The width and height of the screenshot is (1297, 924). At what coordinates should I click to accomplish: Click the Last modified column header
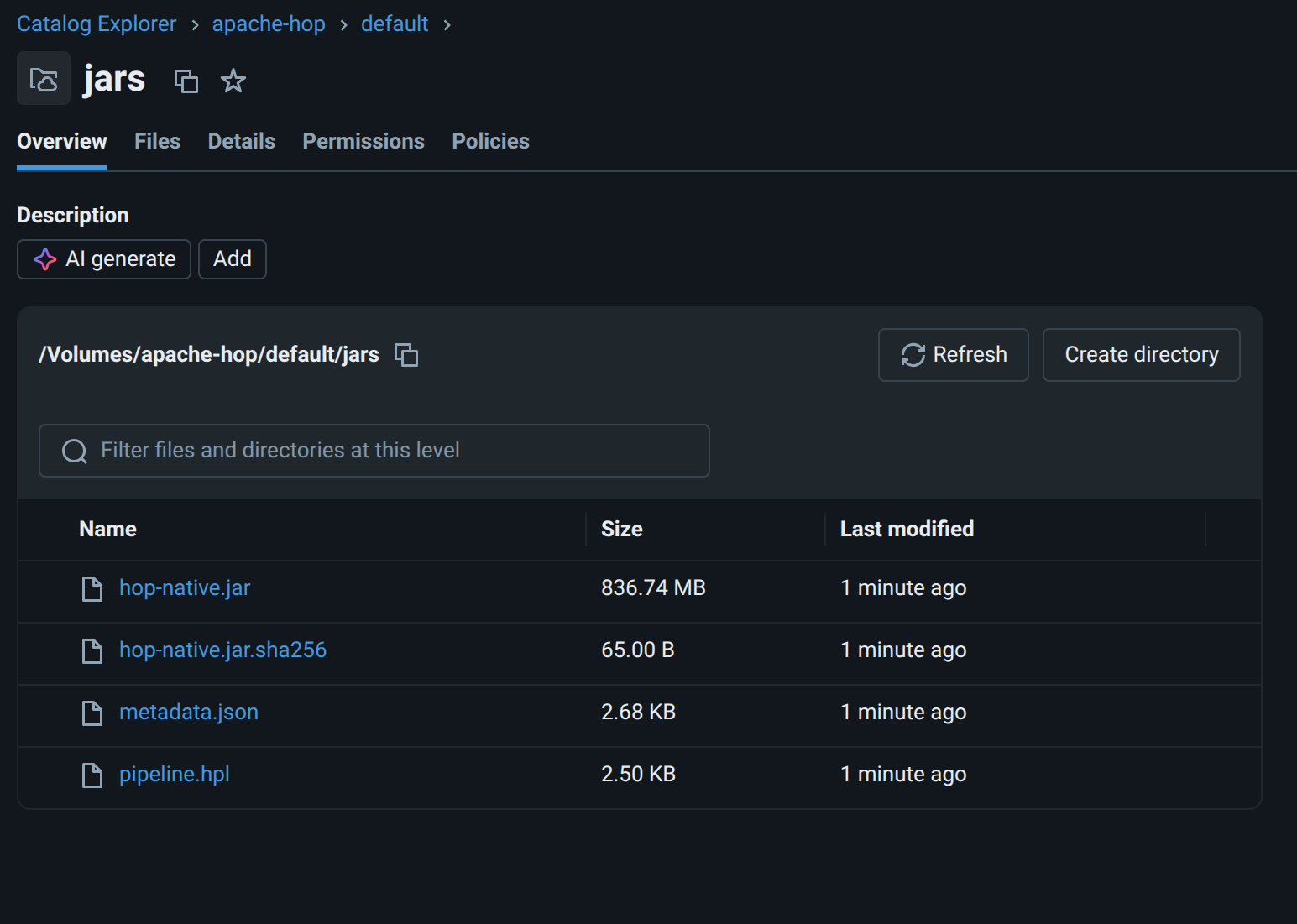coord(907,529)
